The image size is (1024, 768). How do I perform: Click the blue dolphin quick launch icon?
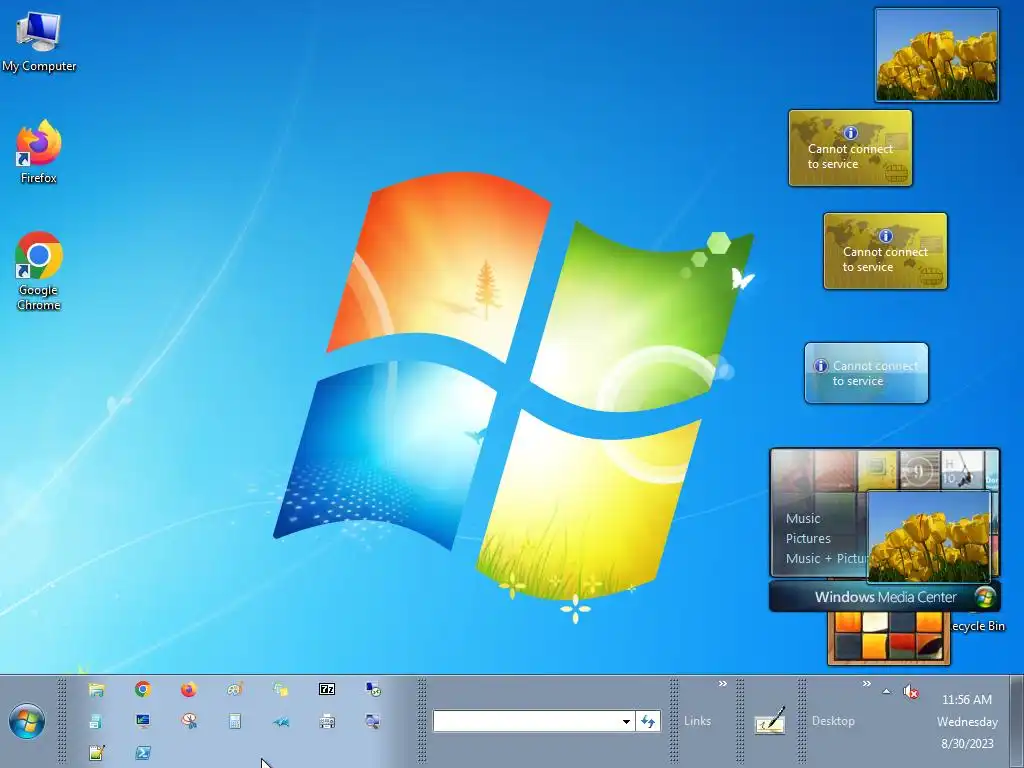[281, 722]
